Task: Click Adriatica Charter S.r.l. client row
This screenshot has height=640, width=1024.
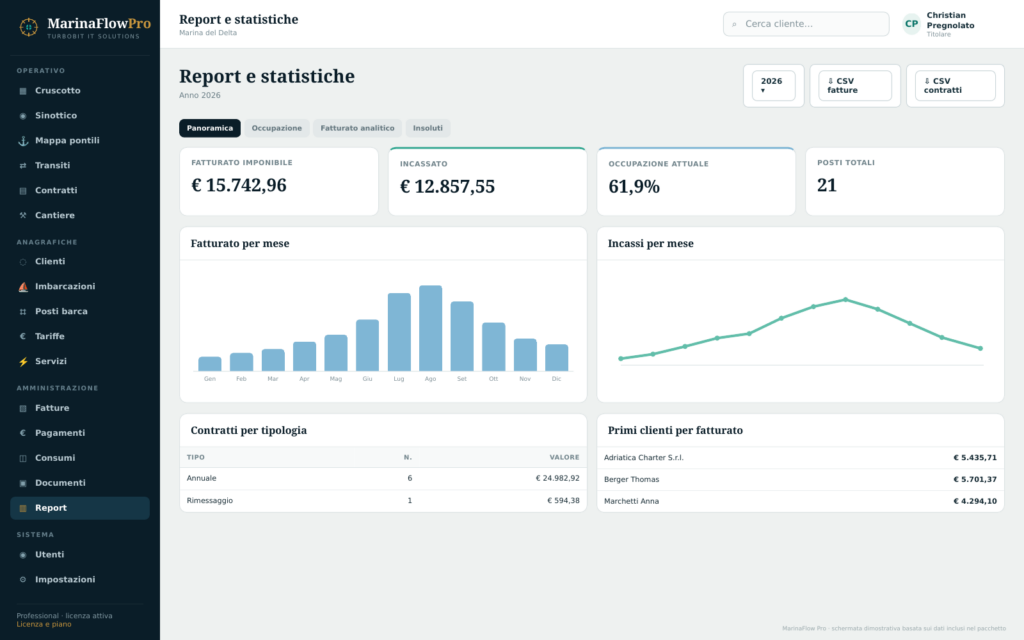Action: (800, 458)
